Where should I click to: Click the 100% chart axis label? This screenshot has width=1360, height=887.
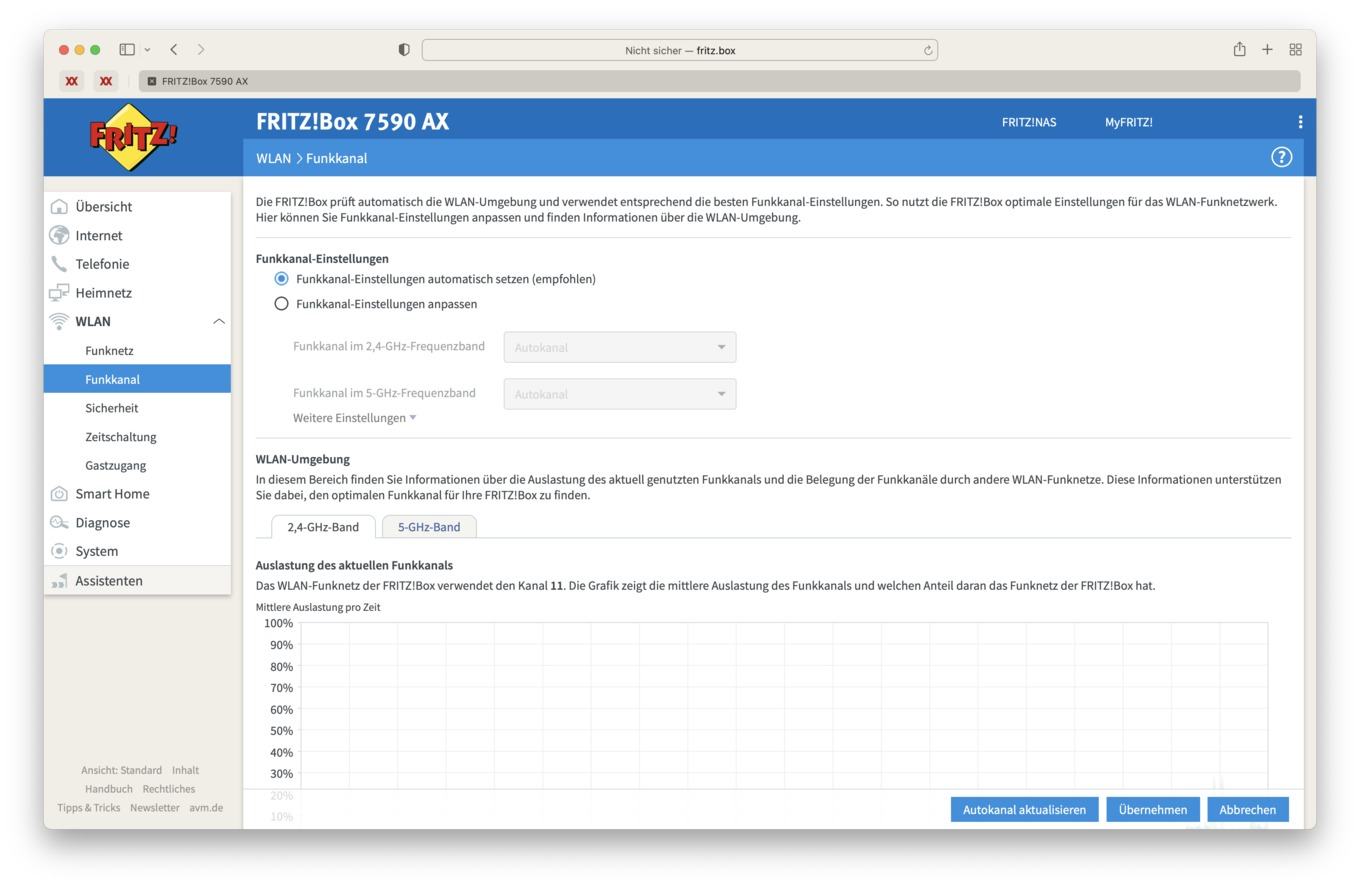[279, 623]
